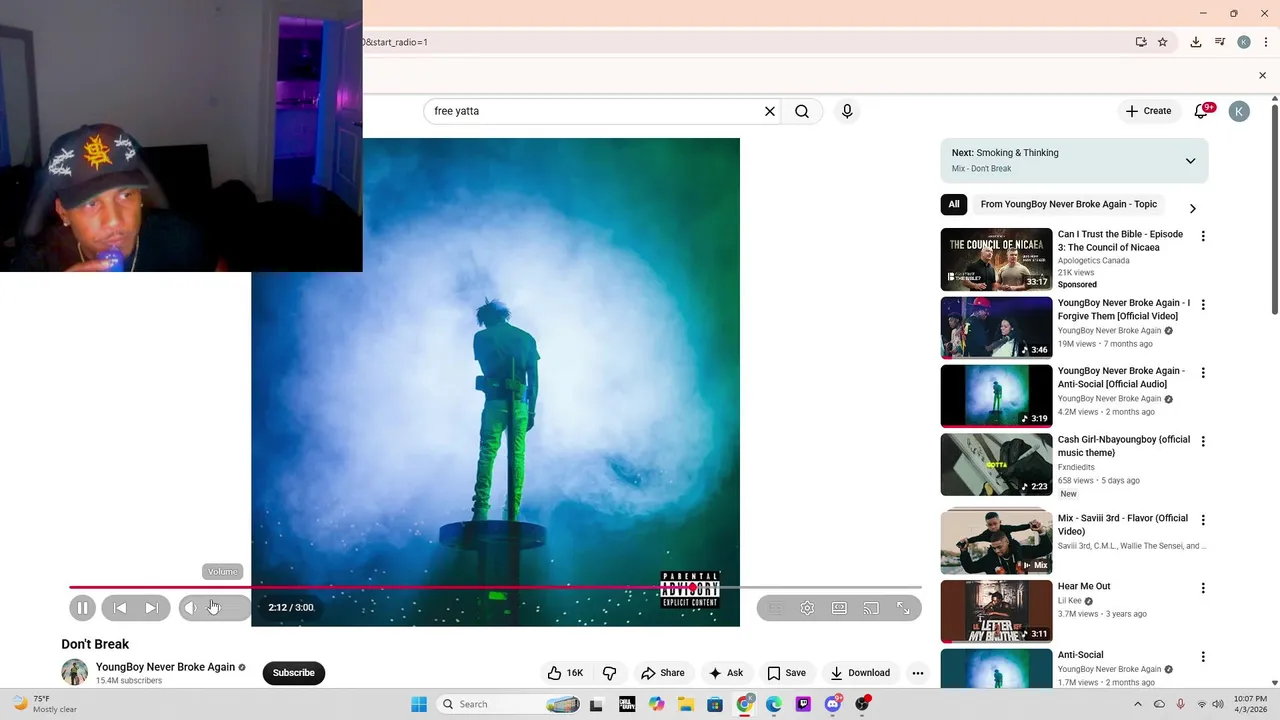Toggle subtitles/closed captions button
The height and width of the screenshot is (720, 1280).
coord(775,608)
